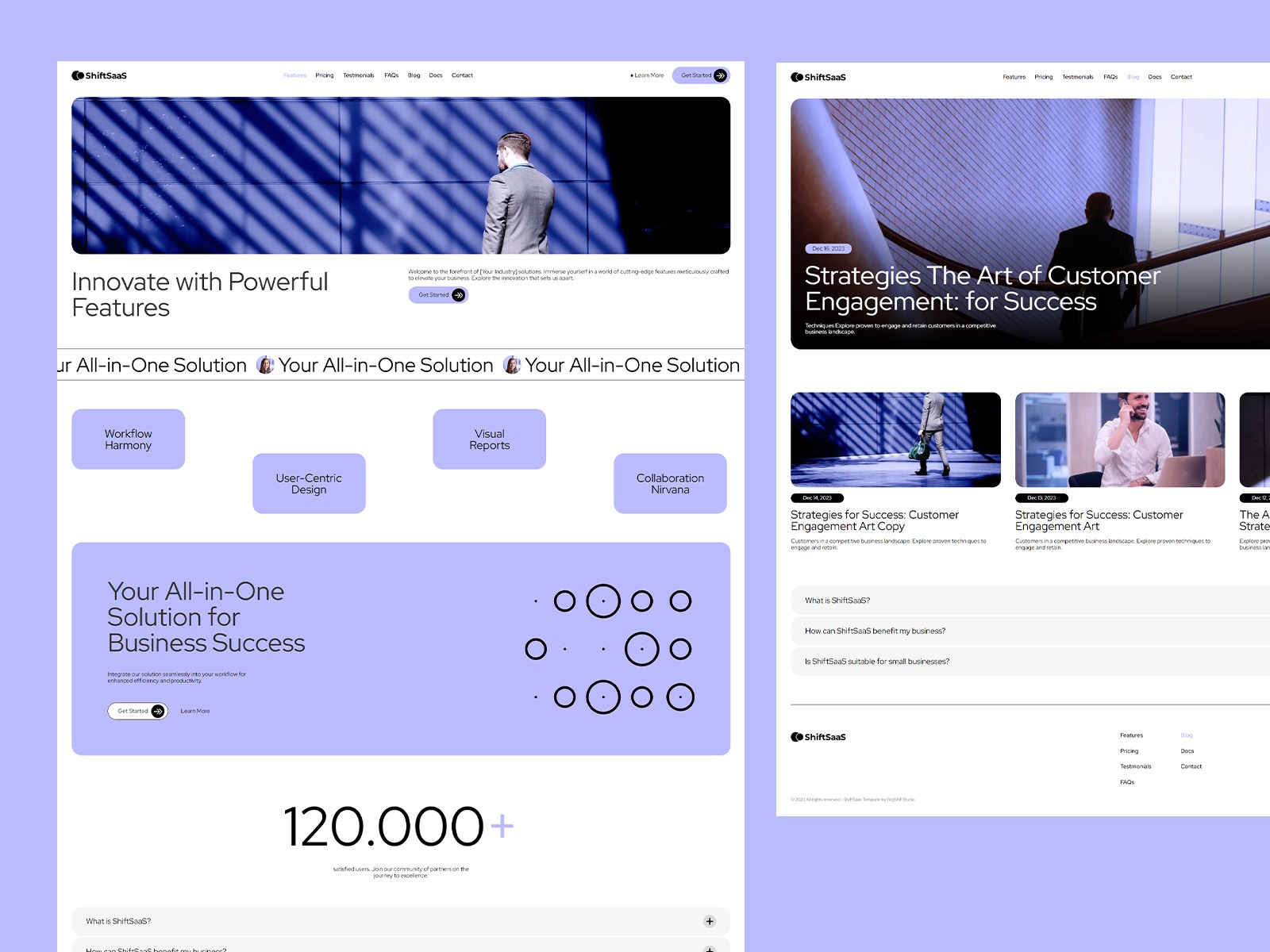This screenshot has height=952, width=1270.
Task: Click the ShiftSaaS logo in Blog page header
Action: [x=818, y=77]
